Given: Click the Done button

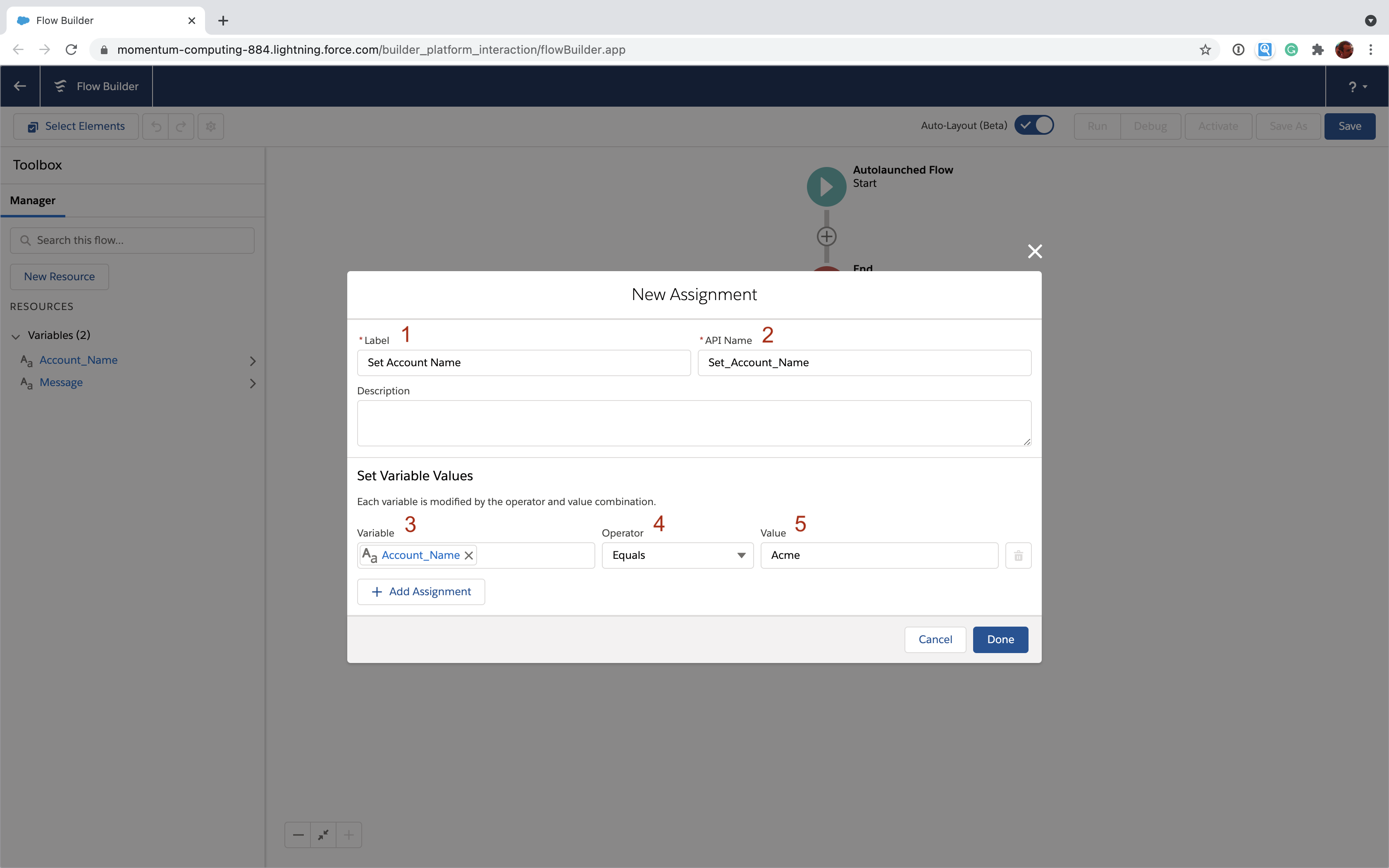Looking at the screenshot, I should click(x=1000, y=639).
